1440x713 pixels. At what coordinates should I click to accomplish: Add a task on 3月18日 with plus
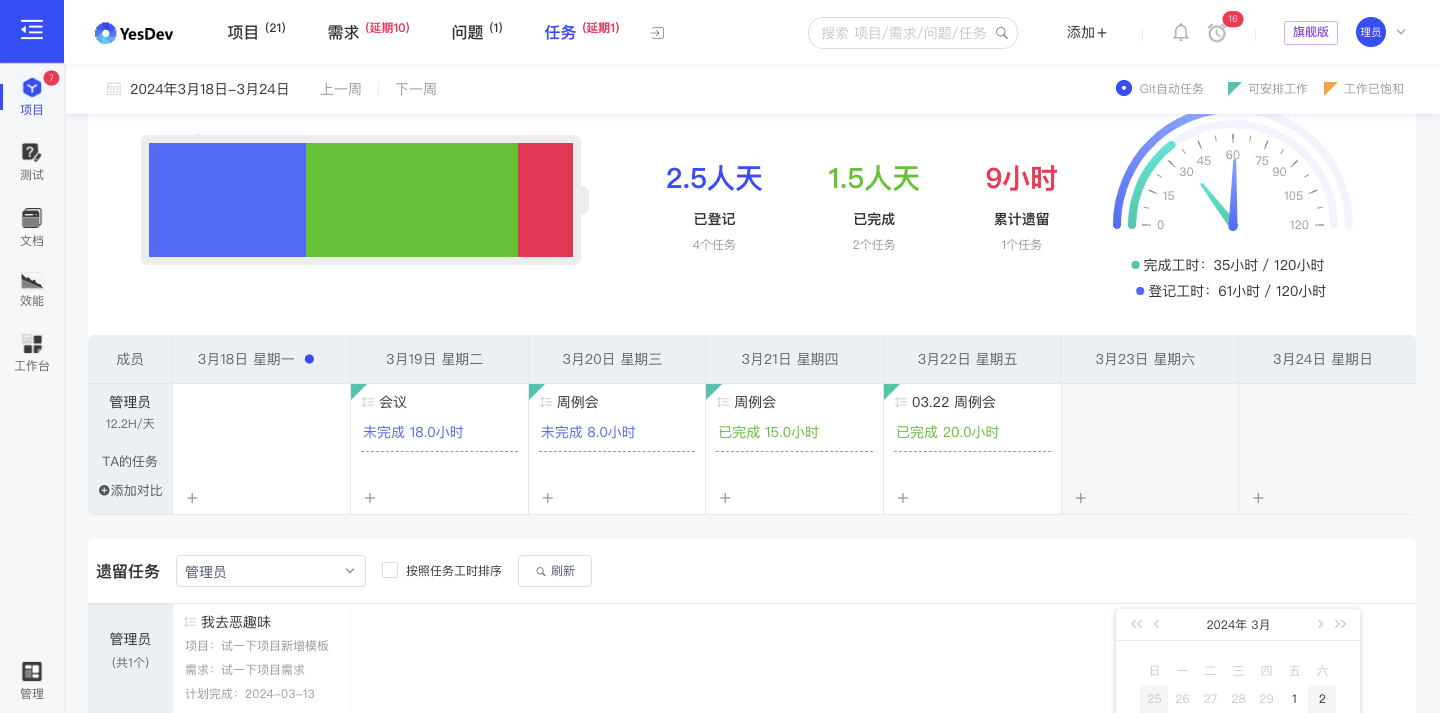[193, 498]
